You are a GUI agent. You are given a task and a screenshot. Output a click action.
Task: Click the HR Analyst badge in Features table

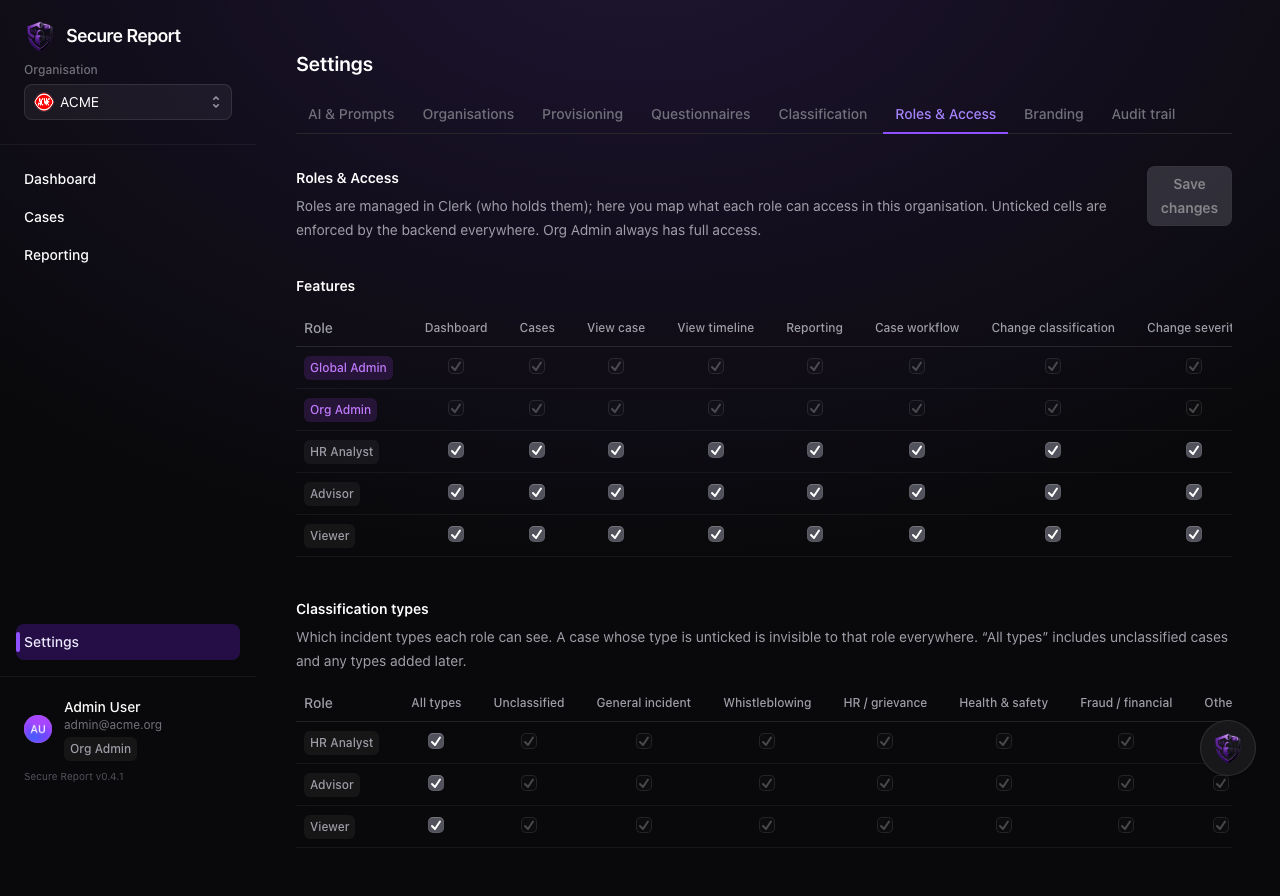(341, 452)
